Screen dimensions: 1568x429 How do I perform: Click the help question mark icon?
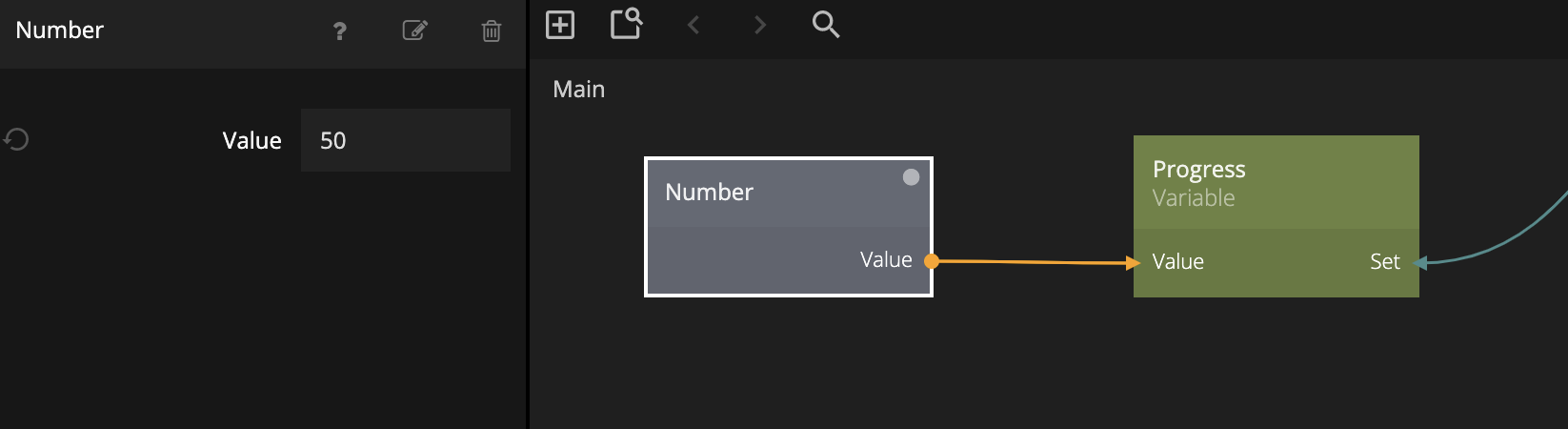pyautogui.click(x=339, y=31)
